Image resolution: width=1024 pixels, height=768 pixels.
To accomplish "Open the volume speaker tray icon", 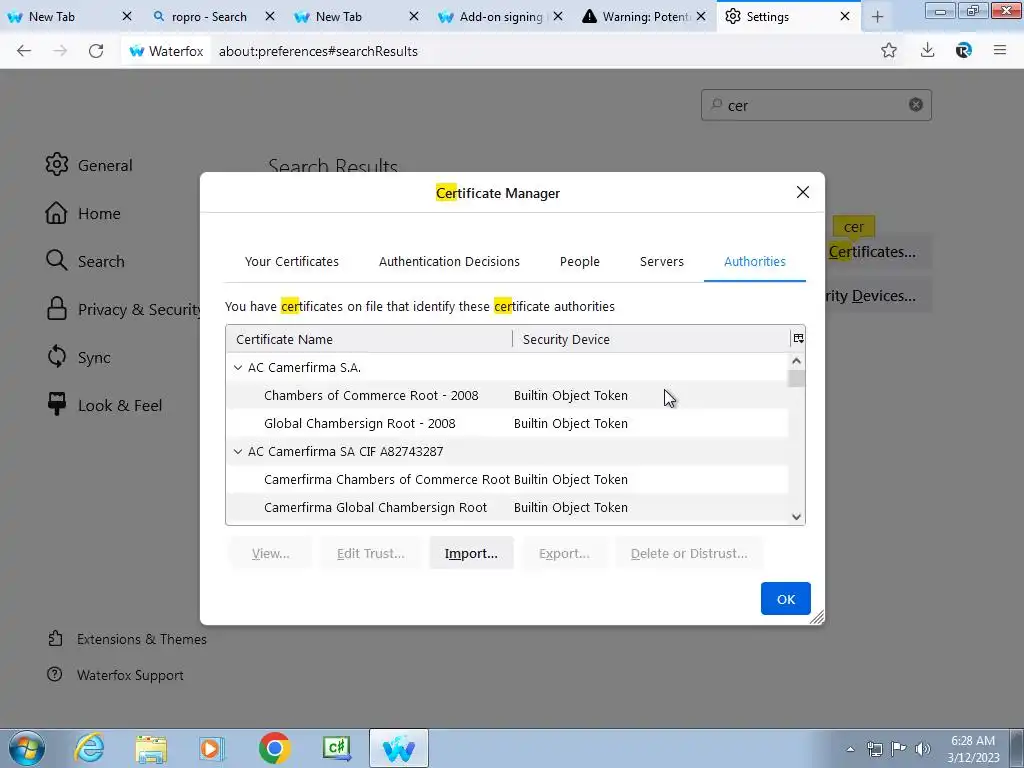I will click(923, 749).
